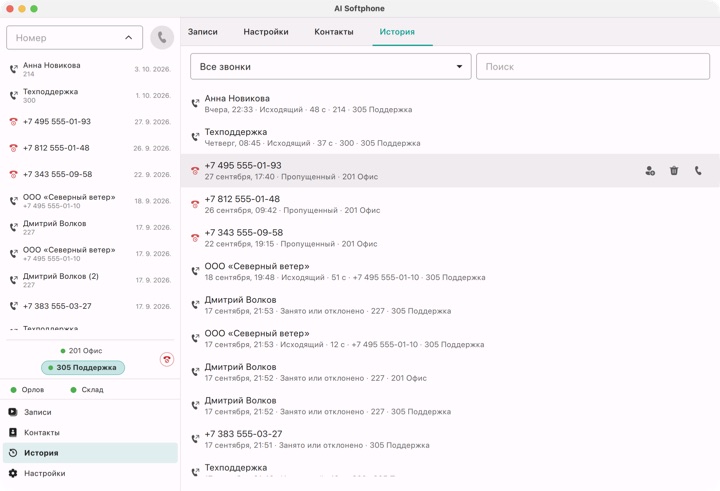Screen dimensions: 720x491
Task: Click the gear icon next to Настройки
Action: pos(13,473)
